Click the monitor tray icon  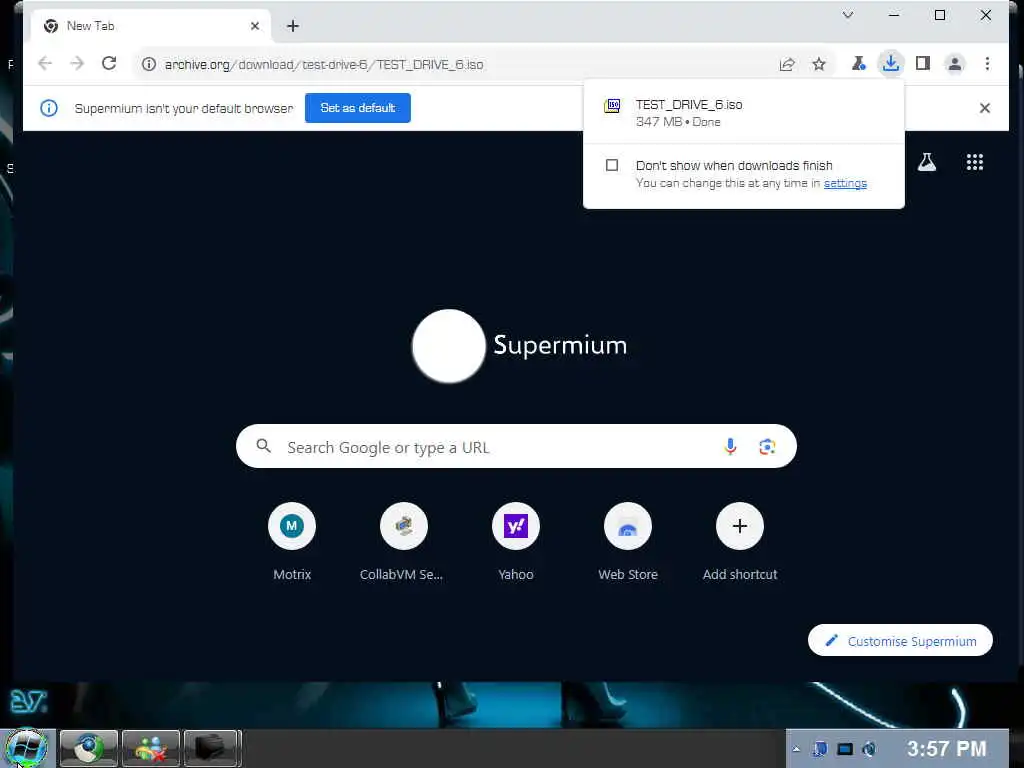click(845, 749)
